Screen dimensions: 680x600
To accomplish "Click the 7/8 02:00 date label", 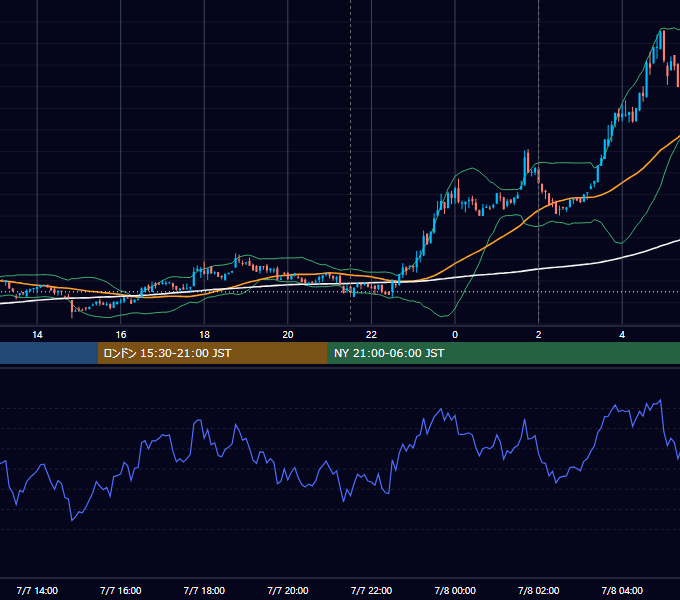I will click(539, 590).
